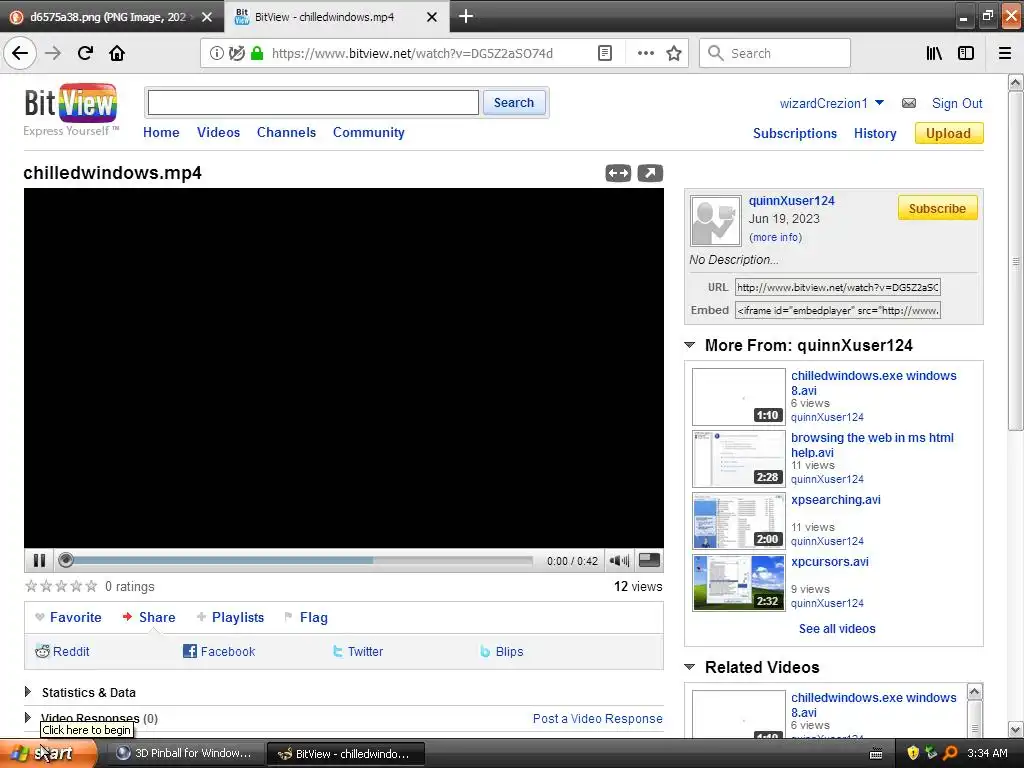Switch the player to wide mode icon
This screenshot has height=768, width=1024.
618,173
